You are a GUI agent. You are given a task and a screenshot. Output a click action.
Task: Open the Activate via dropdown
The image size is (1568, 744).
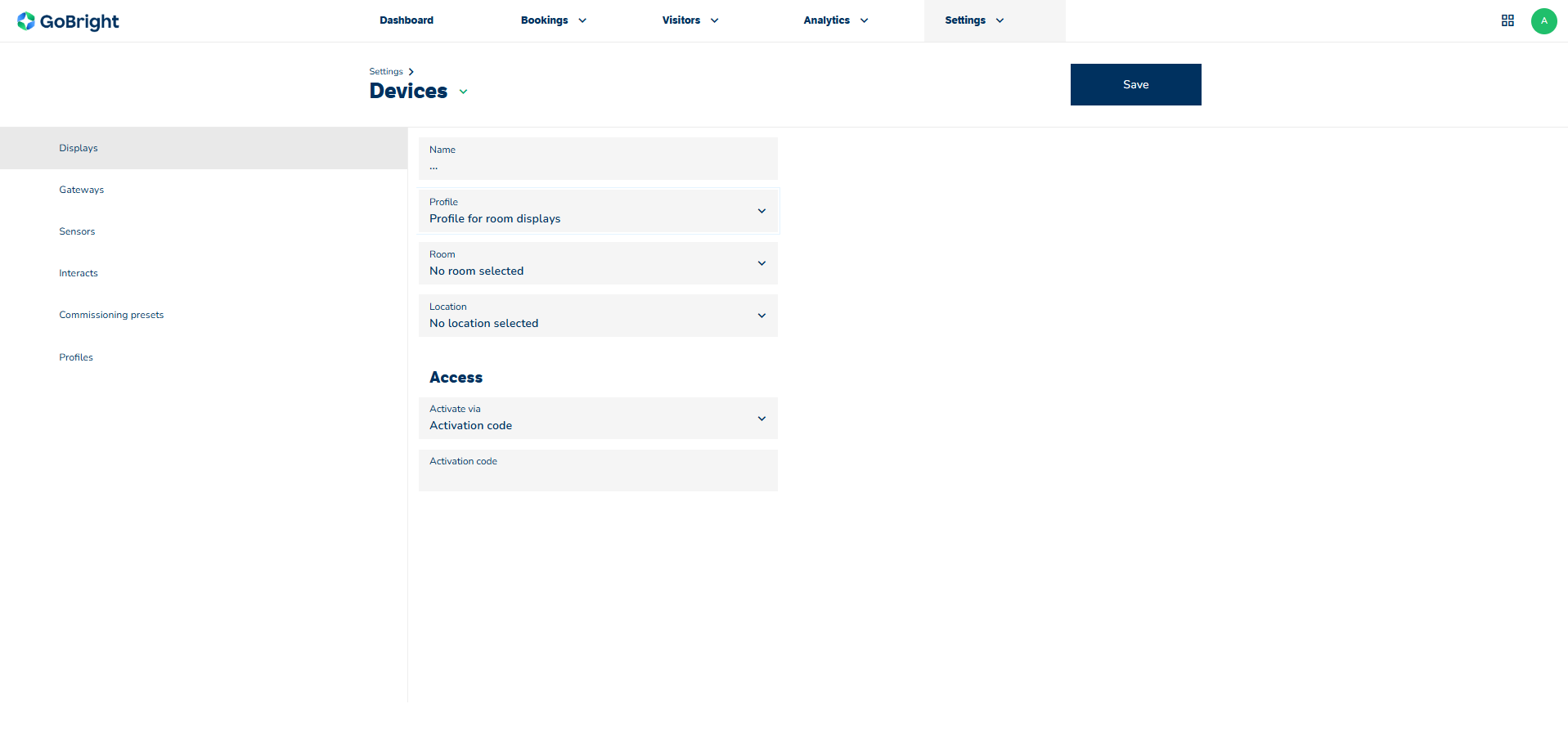pos(598,419)
